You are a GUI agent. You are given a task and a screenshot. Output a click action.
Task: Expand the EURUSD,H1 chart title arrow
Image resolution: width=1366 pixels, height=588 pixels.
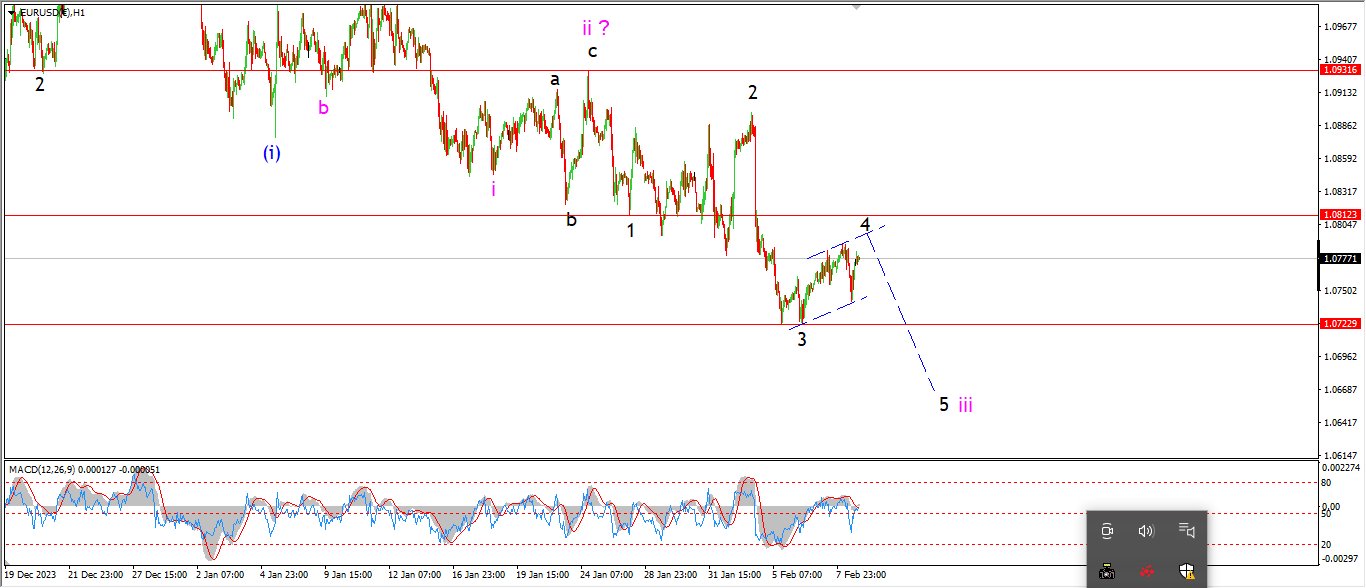(11, 12)
